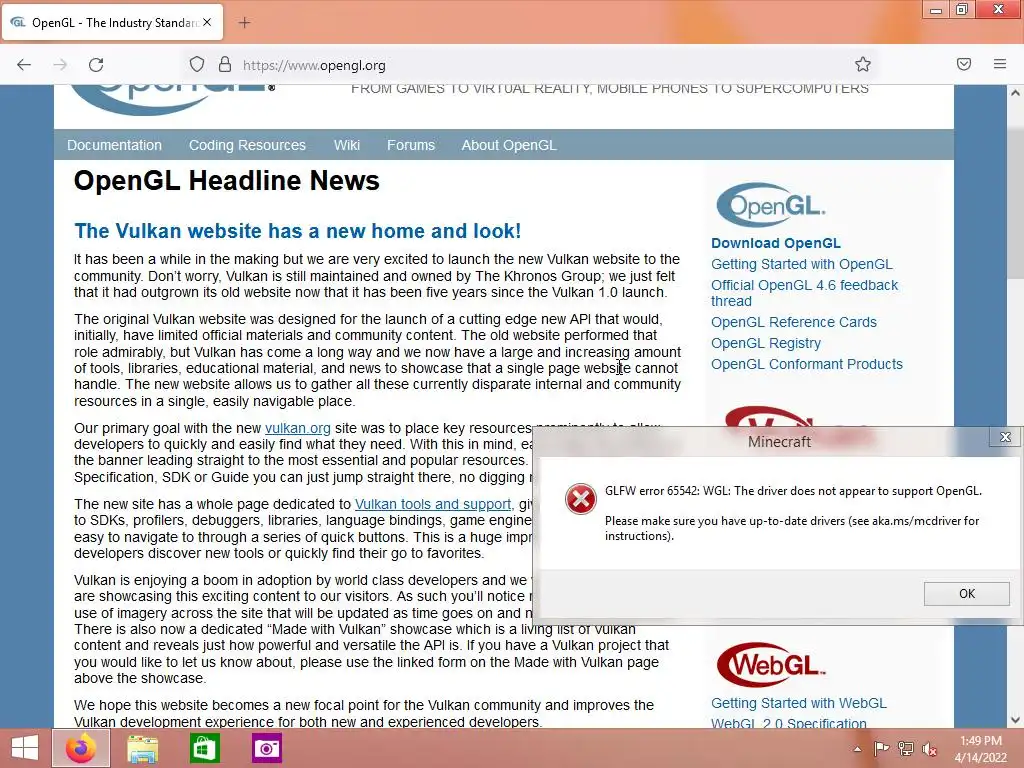Open a new browser tab

pyautogui.click(x=244, y=23)
